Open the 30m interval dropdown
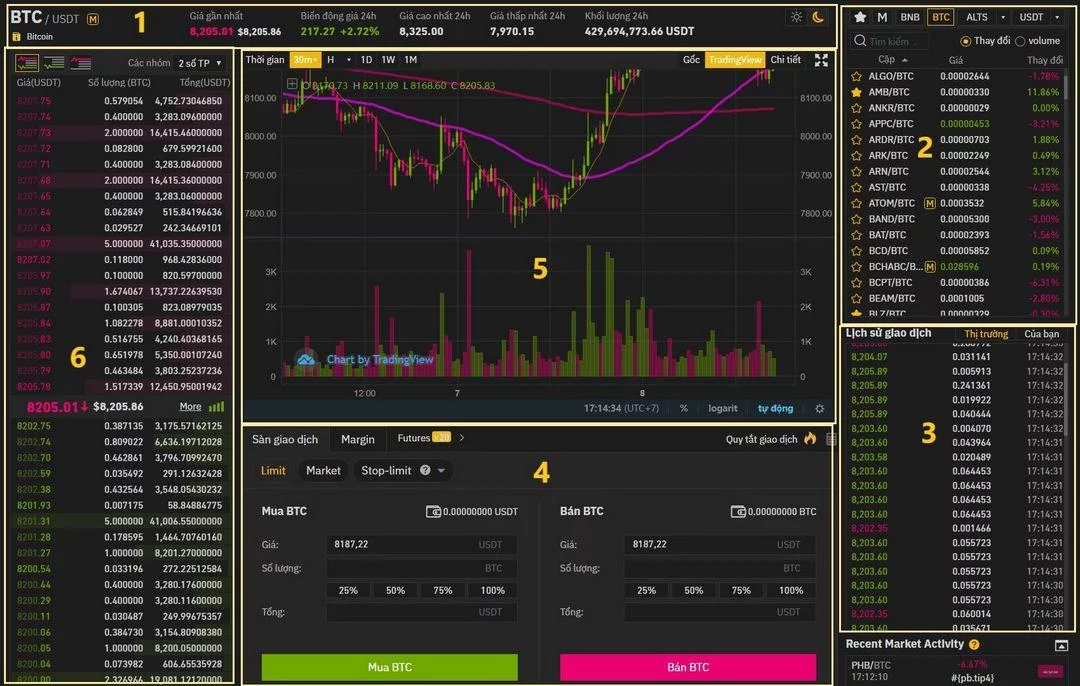 coord(305,60)
